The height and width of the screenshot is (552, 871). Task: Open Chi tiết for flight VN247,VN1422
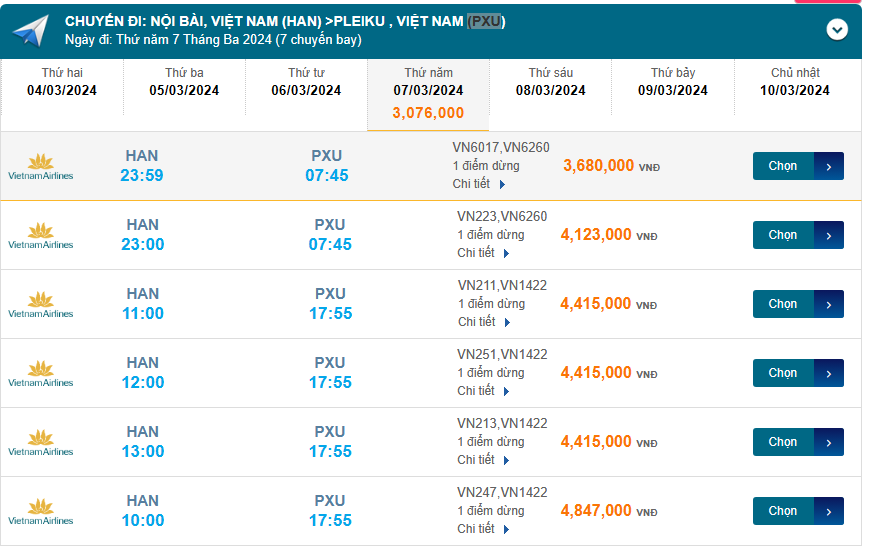(484, 529)
